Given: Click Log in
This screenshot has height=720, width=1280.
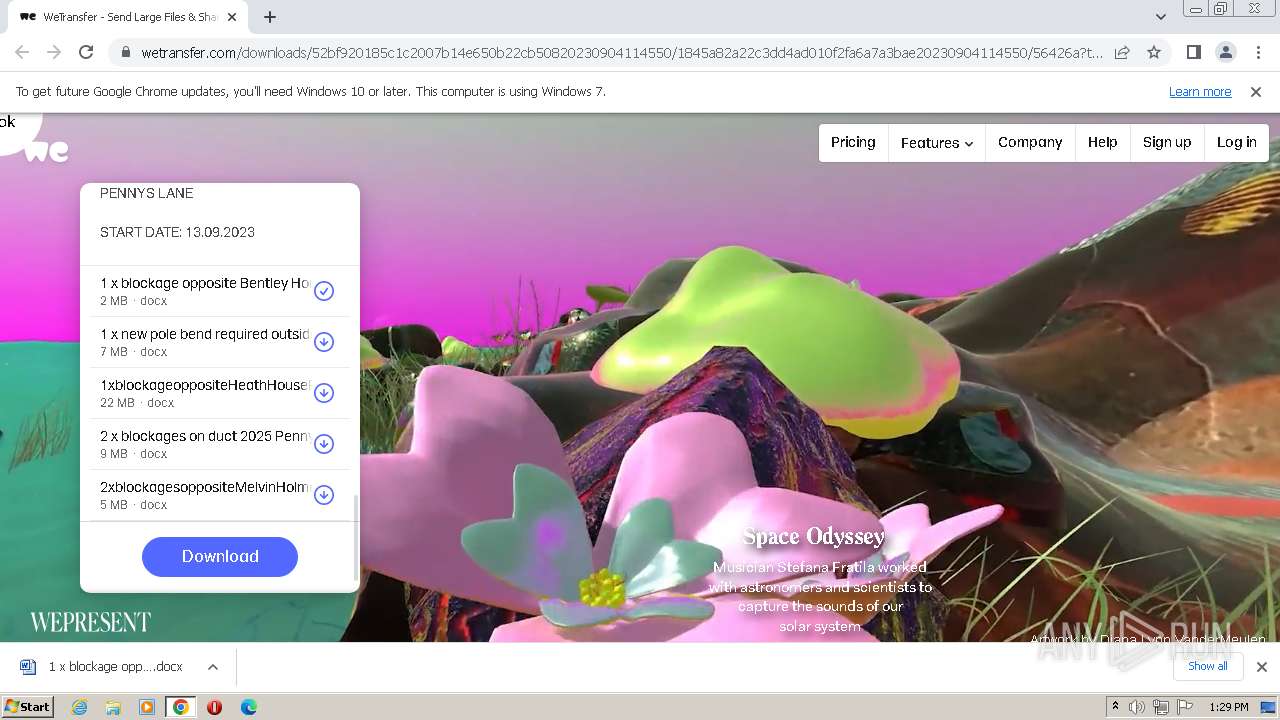Looking at the screenshot, I should (1237, 143).
